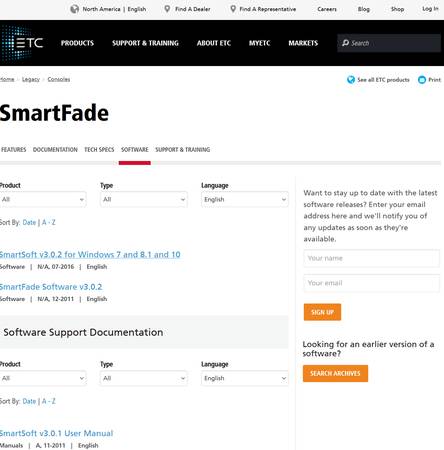Click the Find A Representative pin icon
Image resolution: width=444 pixels, height=450 pixels.
point(233,9)
